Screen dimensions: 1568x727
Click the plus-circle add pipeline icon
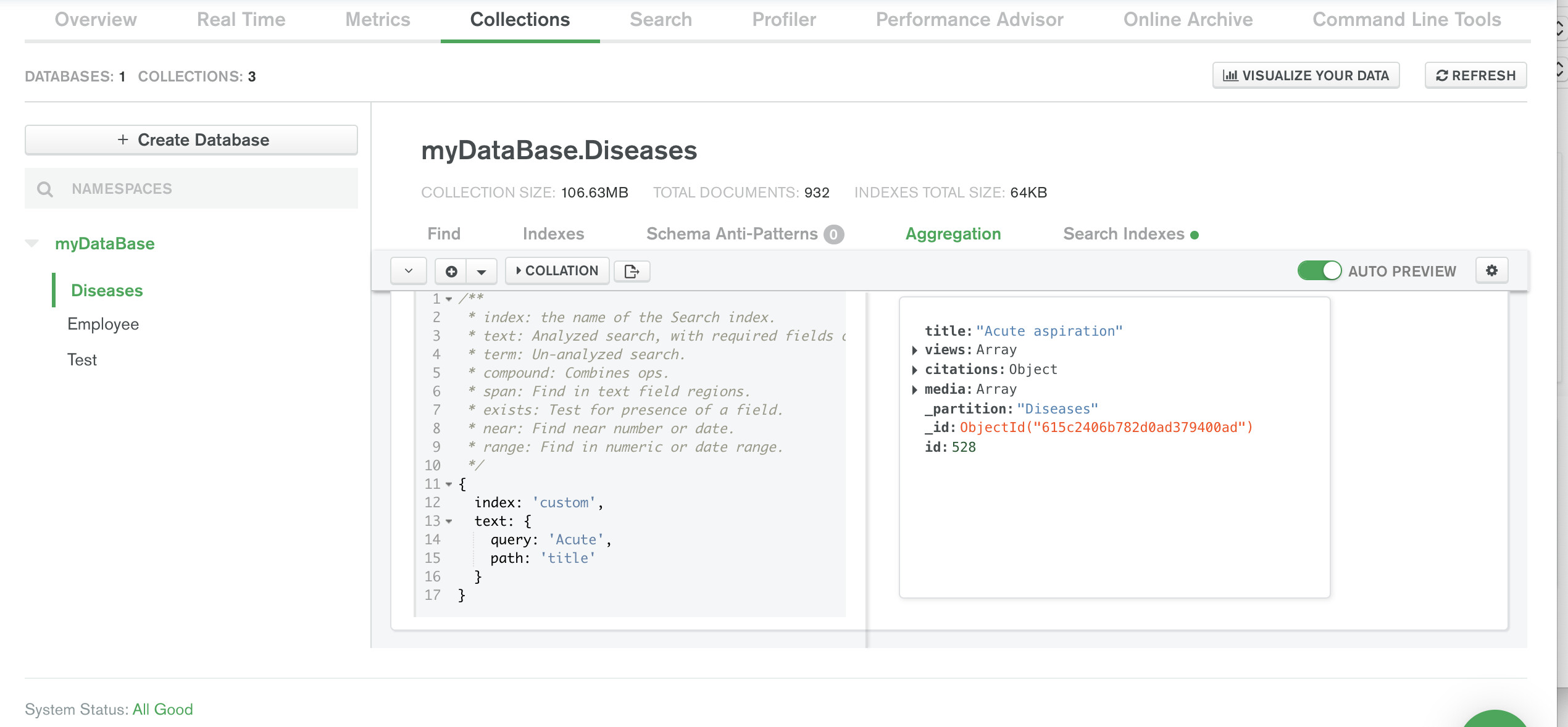(451, 272)
